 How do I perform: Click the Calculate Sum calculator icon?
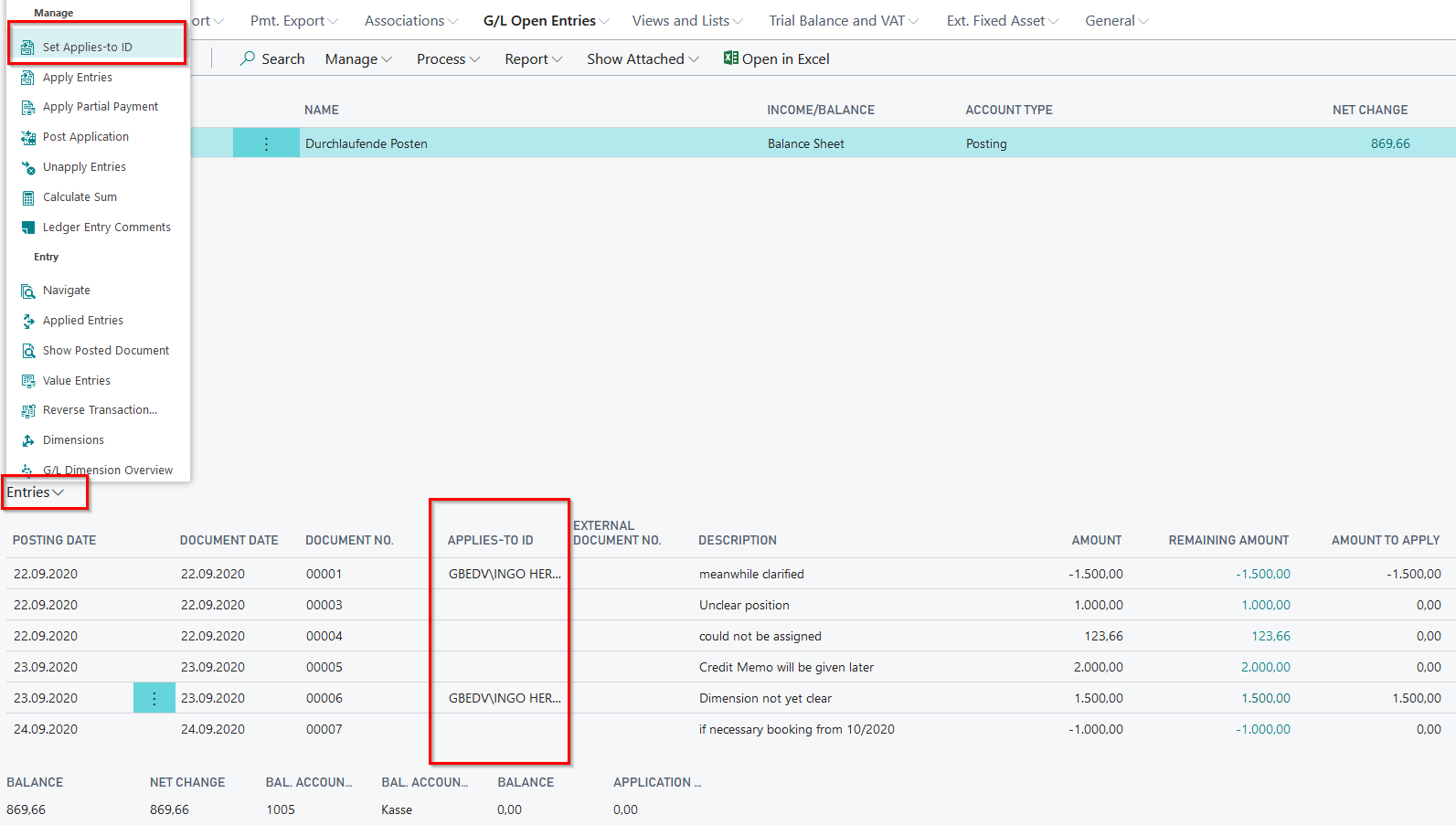click(x=28, y=197)
